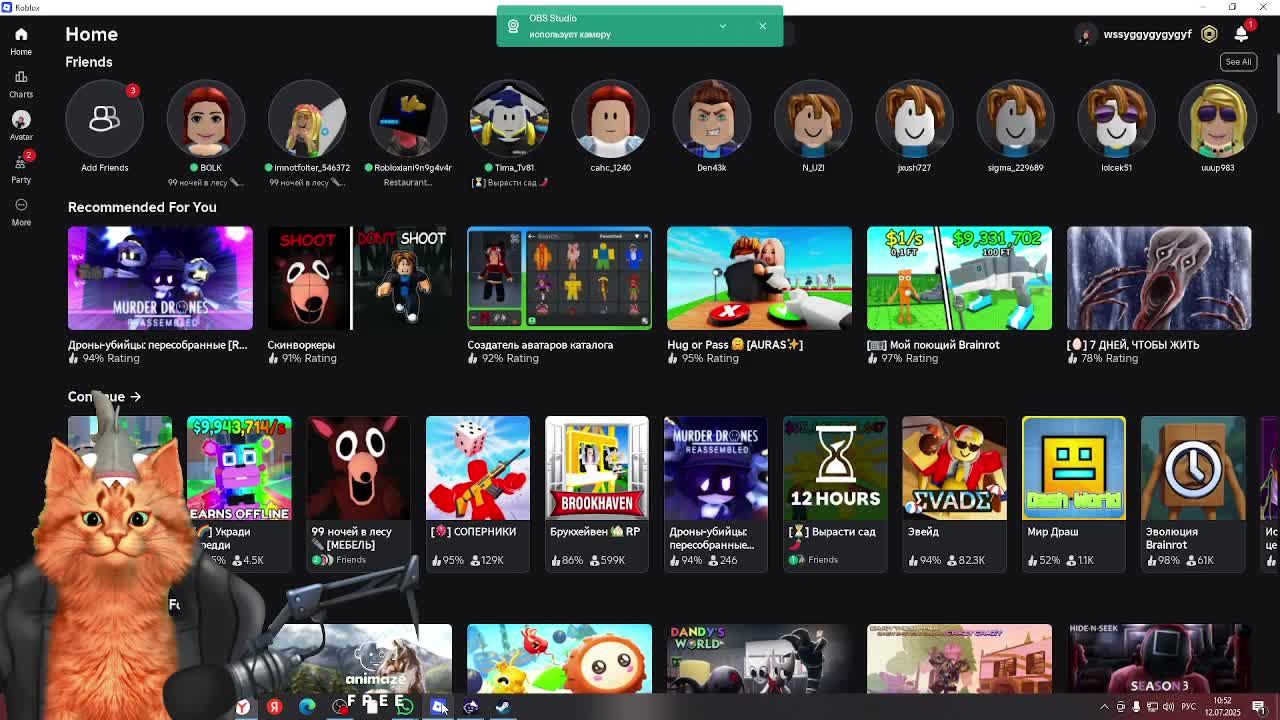This screenshot has width=1280, height=720.
Task: Open friend jxush727's avatar
Action: pos(914,119)
